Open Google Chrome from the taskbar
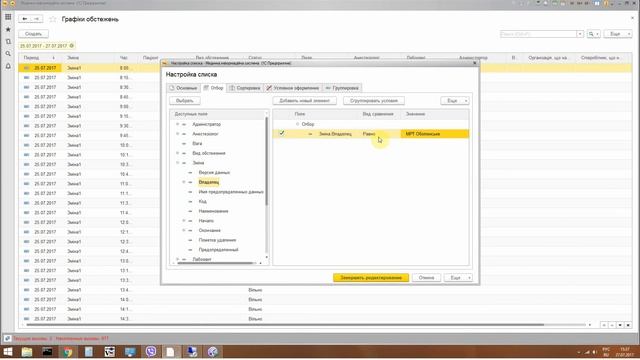Screen dimensions: 640x360 click(x=68, y=351)
